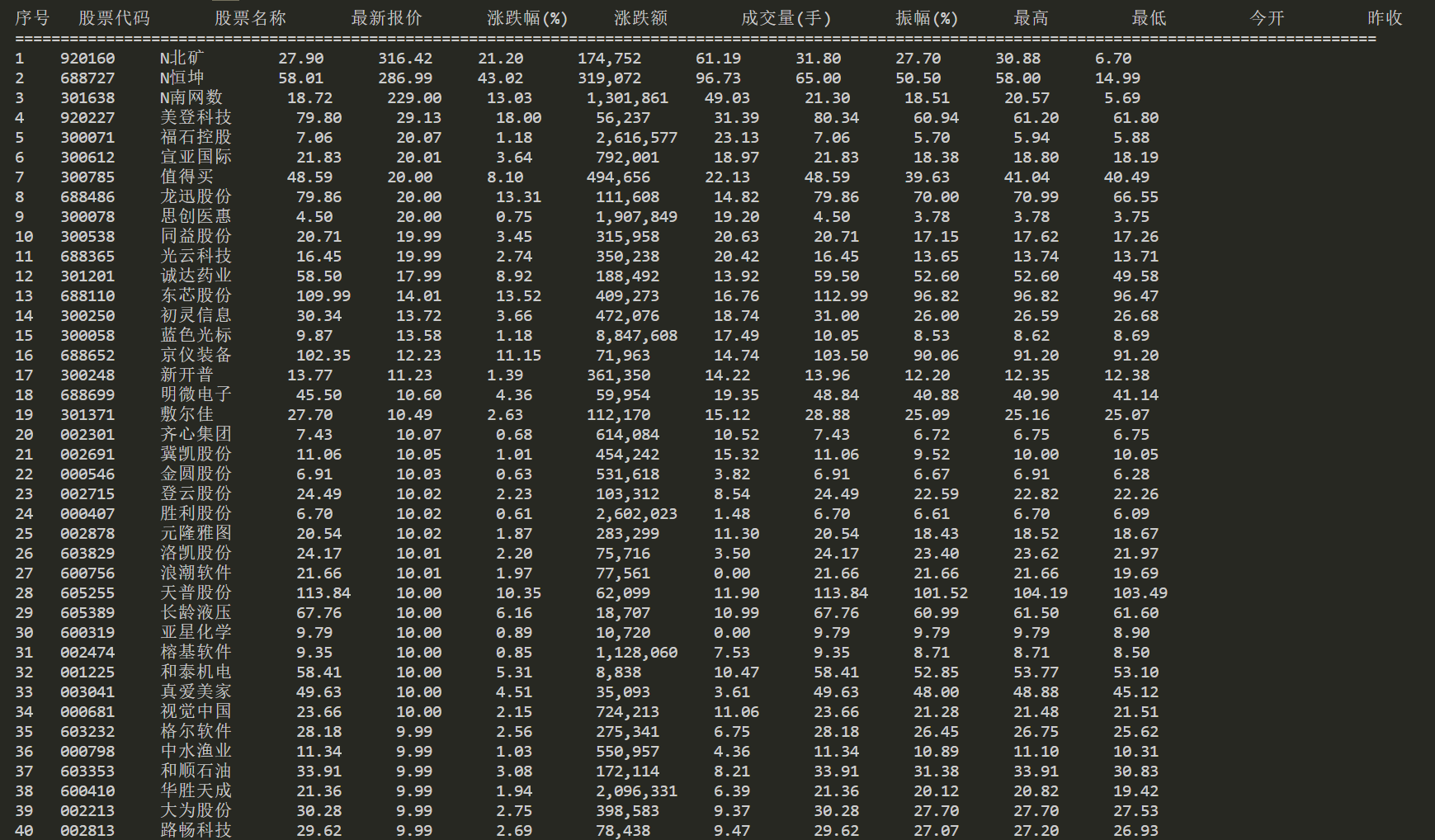Click stock name 光云科技
1435x840 pixels.
tap(196, 256)
